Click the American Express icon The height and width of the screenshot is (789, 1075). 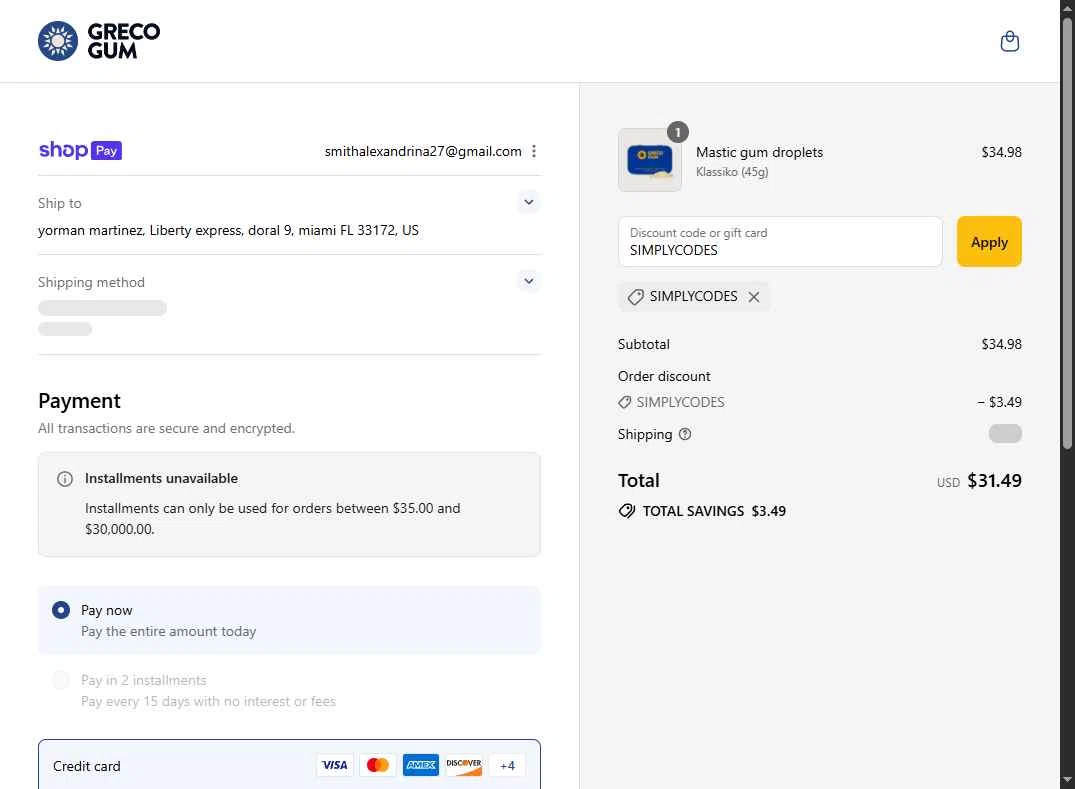coord(420,765)
